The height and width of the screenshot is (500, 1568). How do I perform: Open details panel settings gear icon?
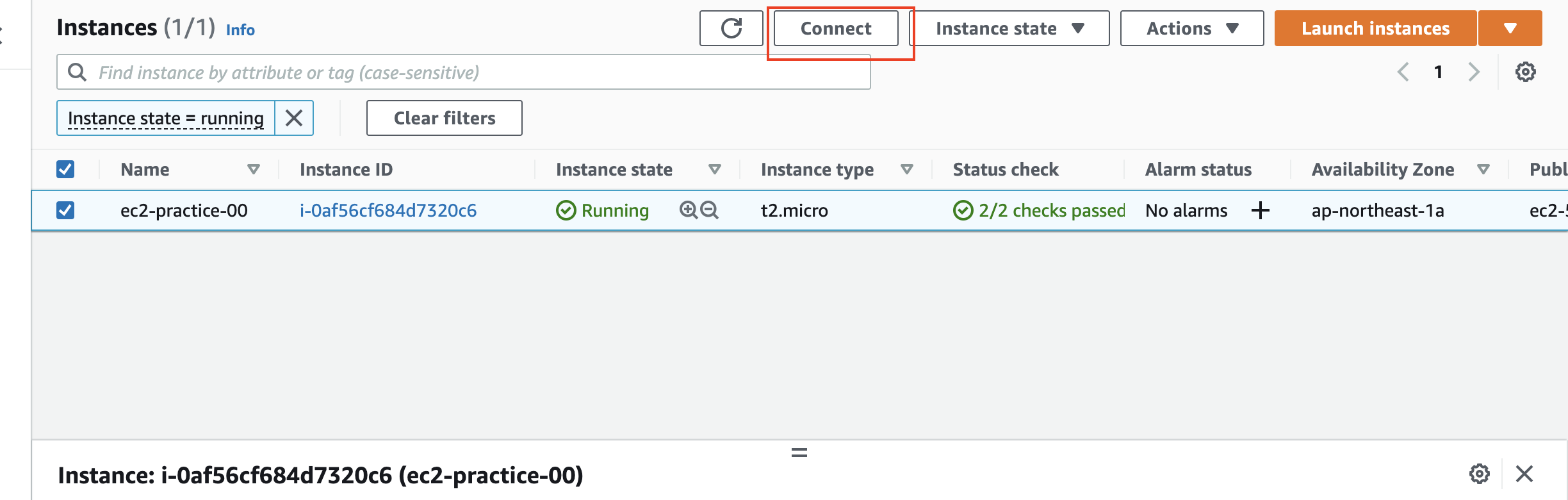click(1479, 474)
